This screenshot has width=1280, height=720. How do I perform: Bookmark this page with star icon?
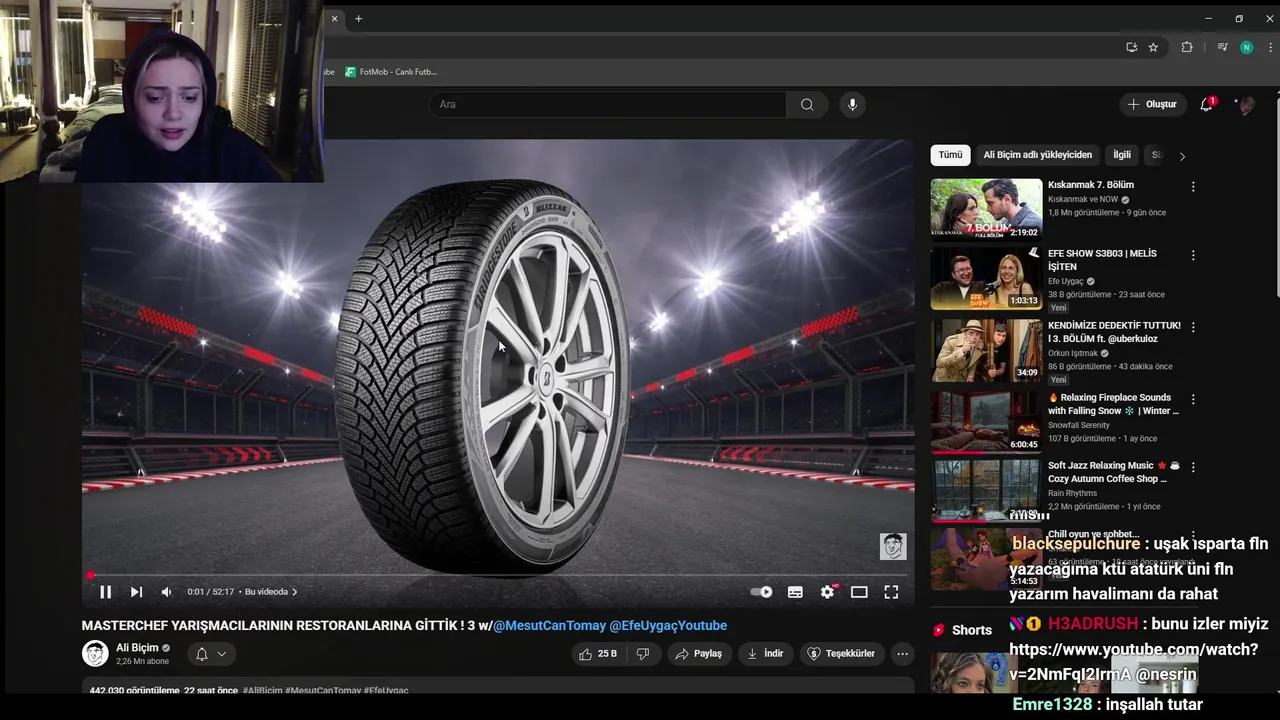[x=1153, y=47]
